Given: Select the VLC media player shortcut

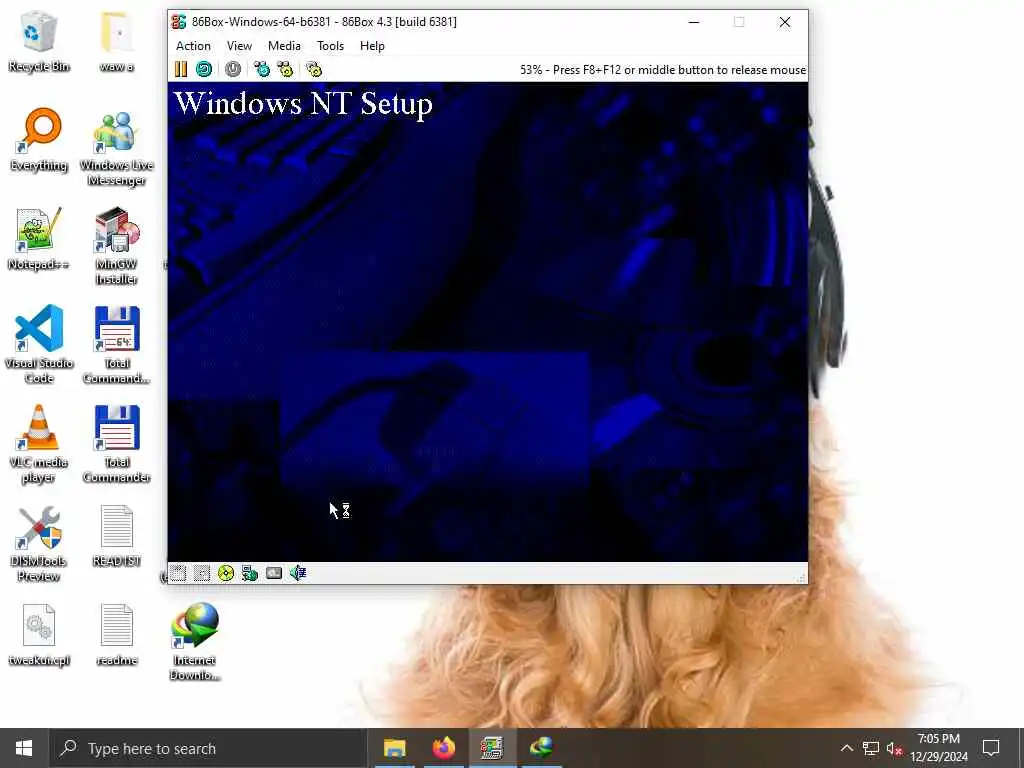Looking at the screenshot, I should coord(39,445).
